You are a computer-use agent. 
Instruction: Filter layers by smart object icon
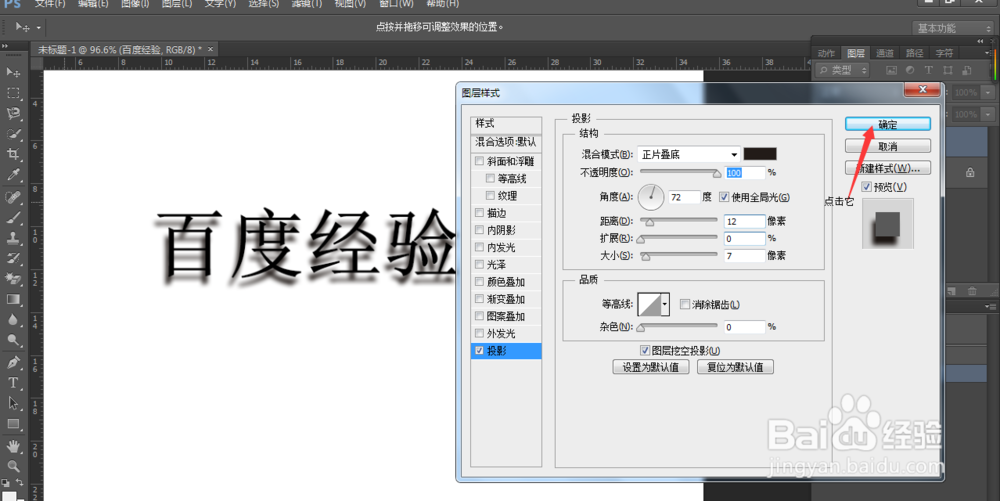(x=967, y=70)
